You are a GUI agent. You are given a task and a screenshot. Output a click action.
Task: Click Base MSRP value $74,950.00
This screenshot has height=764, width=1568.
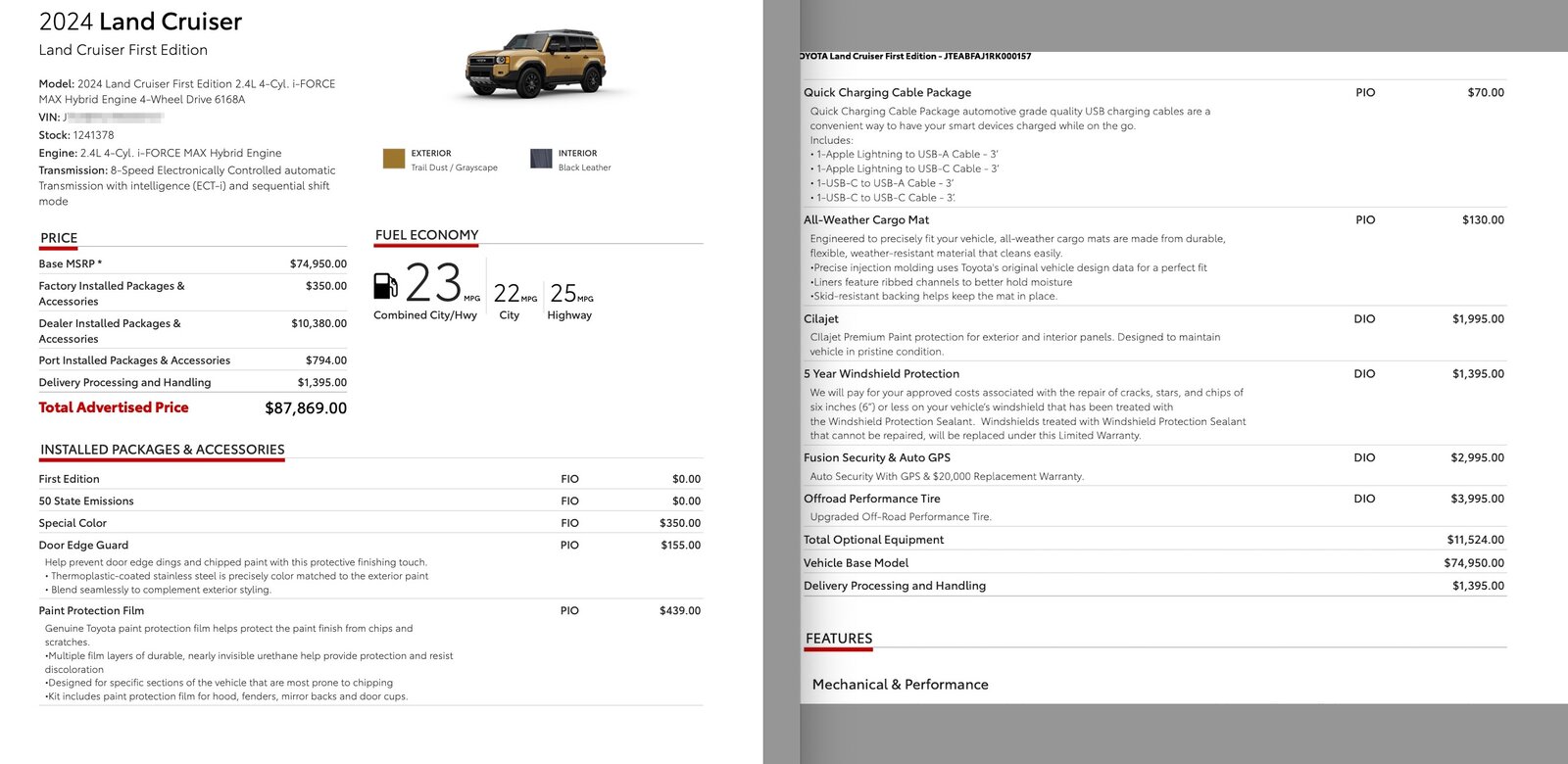(318, 263)
